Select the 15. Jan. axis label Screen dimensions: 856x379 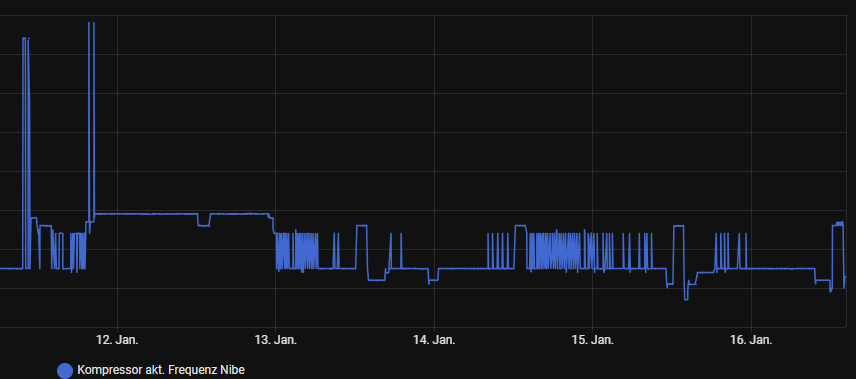tap(593, 340)
